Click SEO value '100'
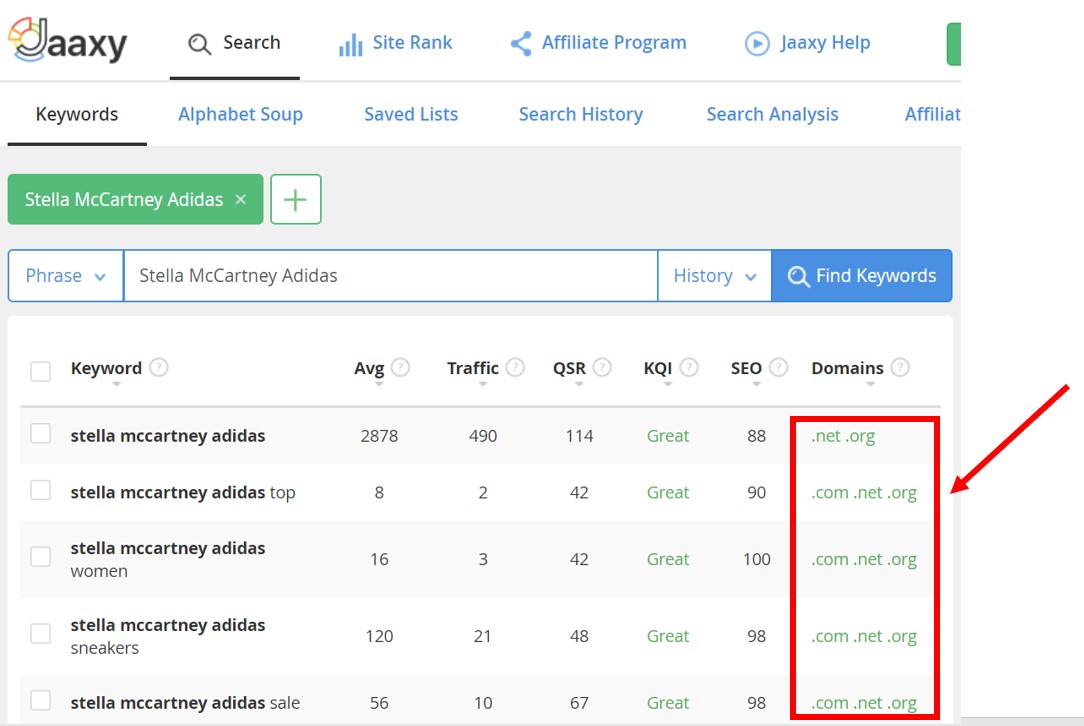This screenshot has width=1084, height=726. [x=756, y=559]
